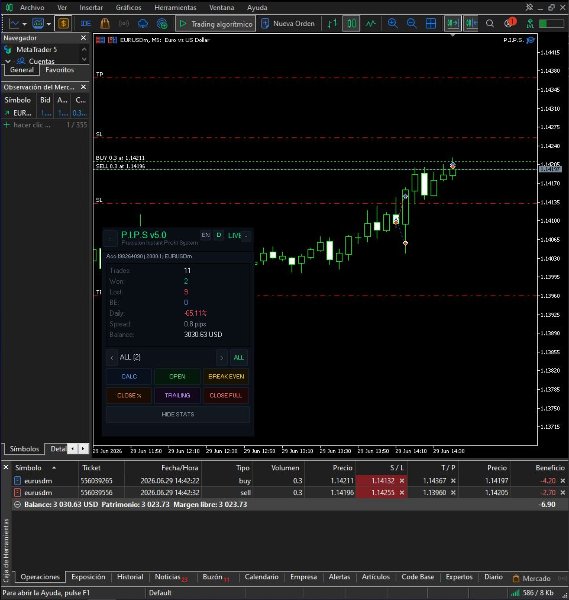Switch to line chart mode icon
This screenshot has height=600, width=569.
click(370, 24)
